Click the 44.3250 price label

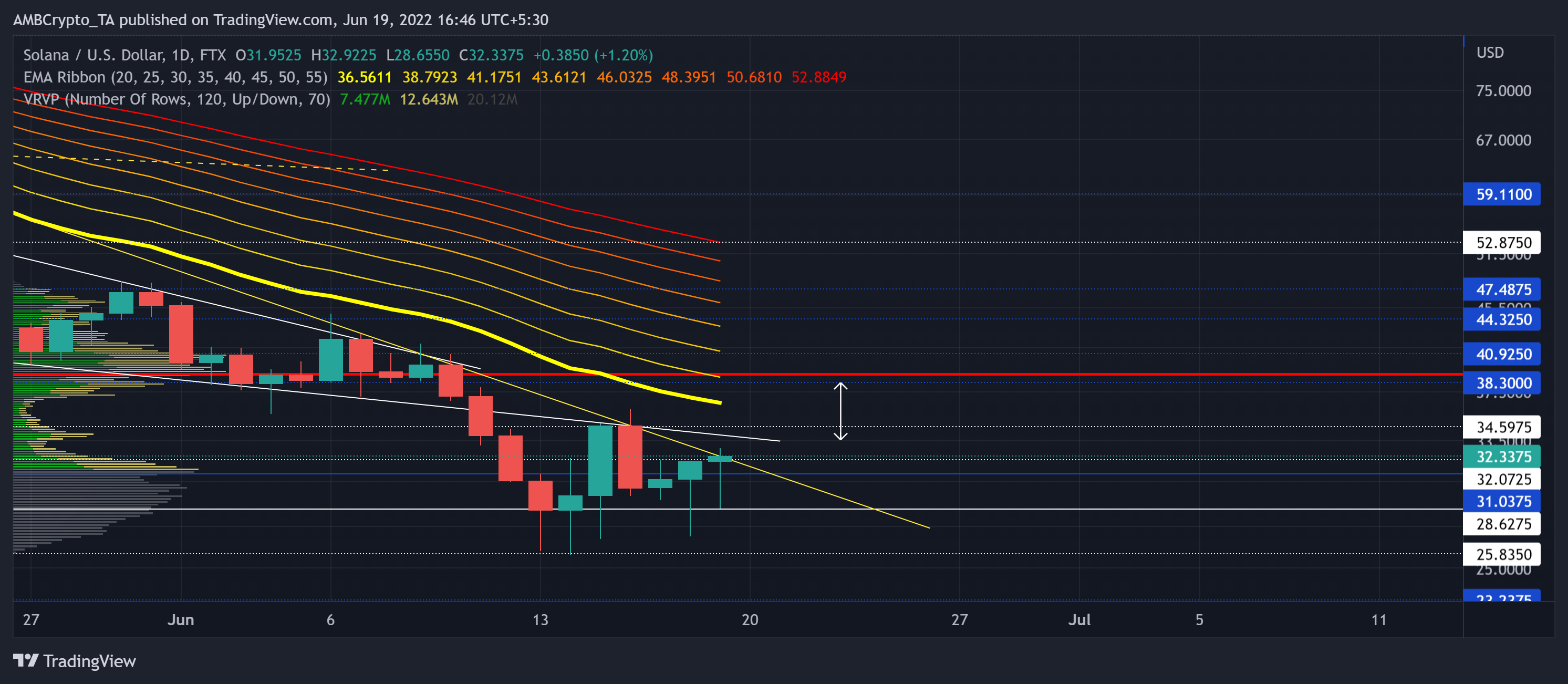[1502, 319]
